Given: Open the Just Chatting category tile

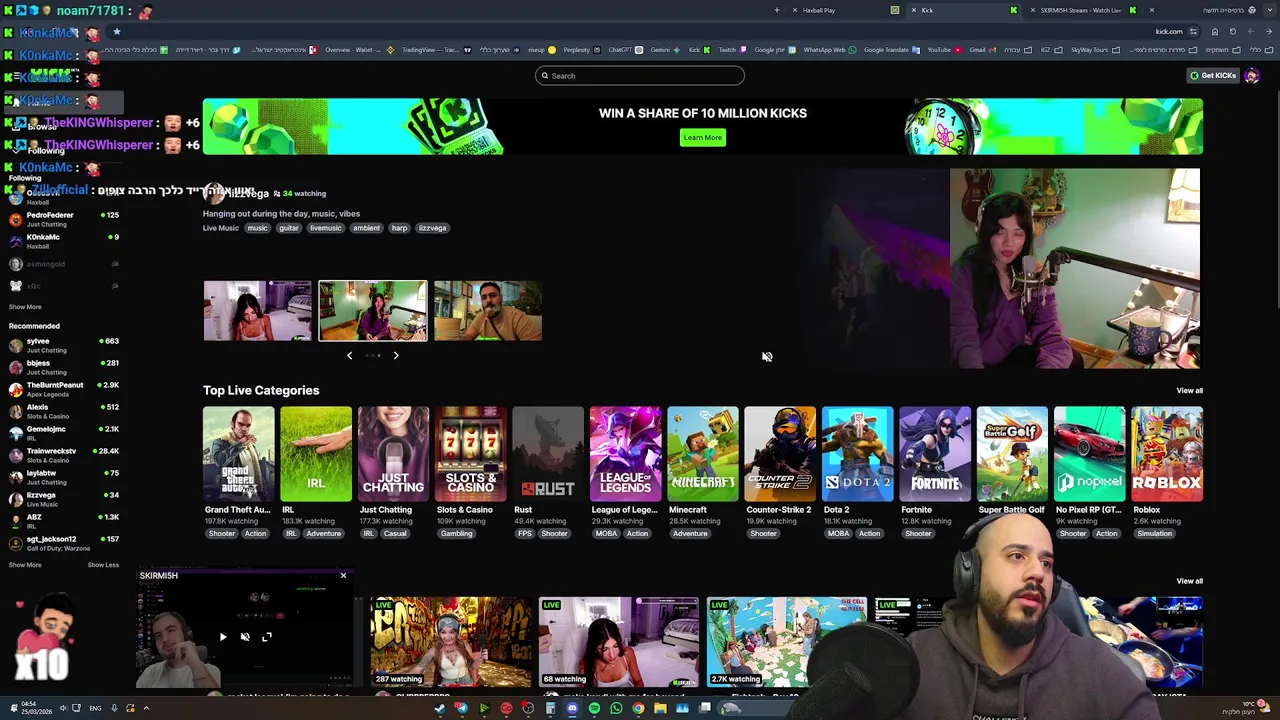Looking at the screenshot, I should click(393, 453).
